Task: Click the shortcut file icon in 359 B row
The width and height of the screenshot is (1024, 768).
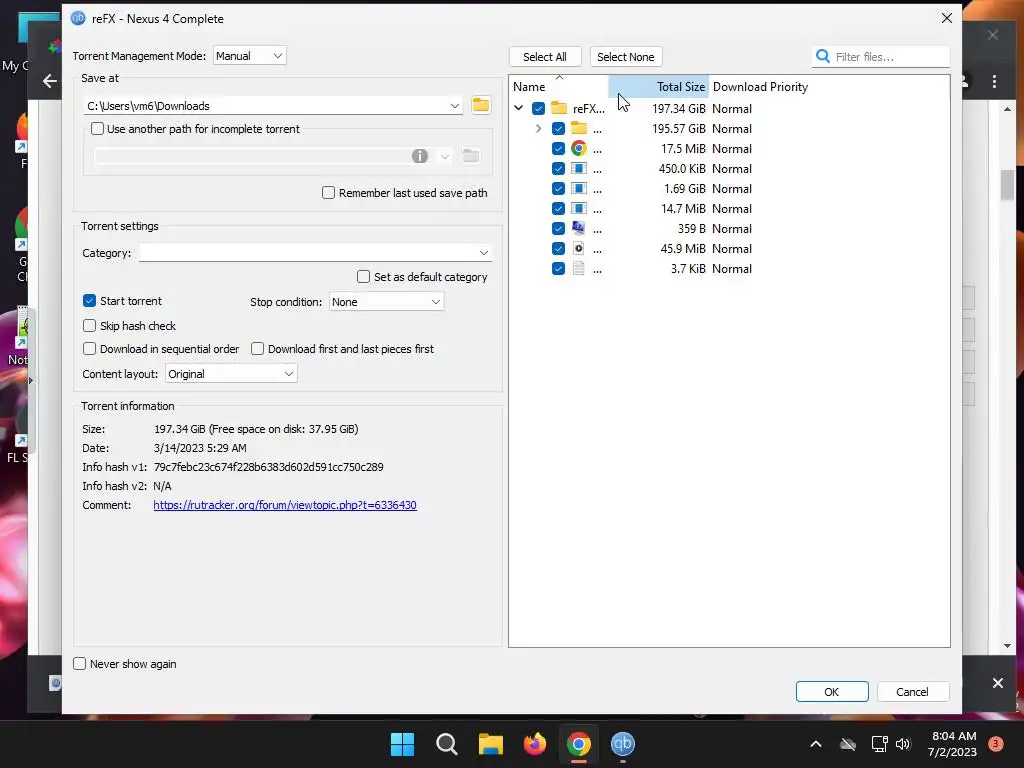Action: coord(579,228)
